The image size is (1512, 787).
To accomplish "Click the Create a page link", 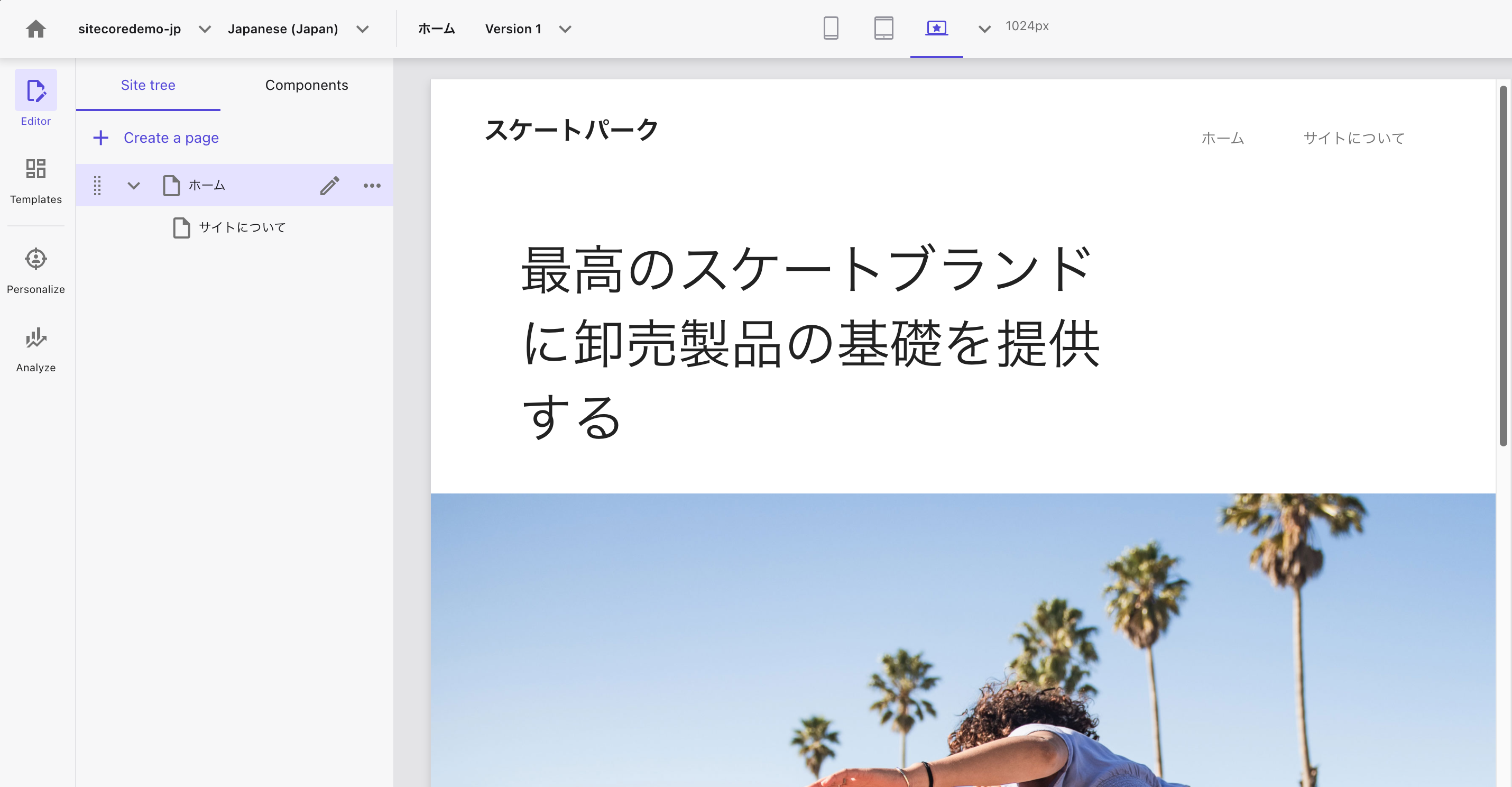I will pyautogui.click(x=171, y=138).
